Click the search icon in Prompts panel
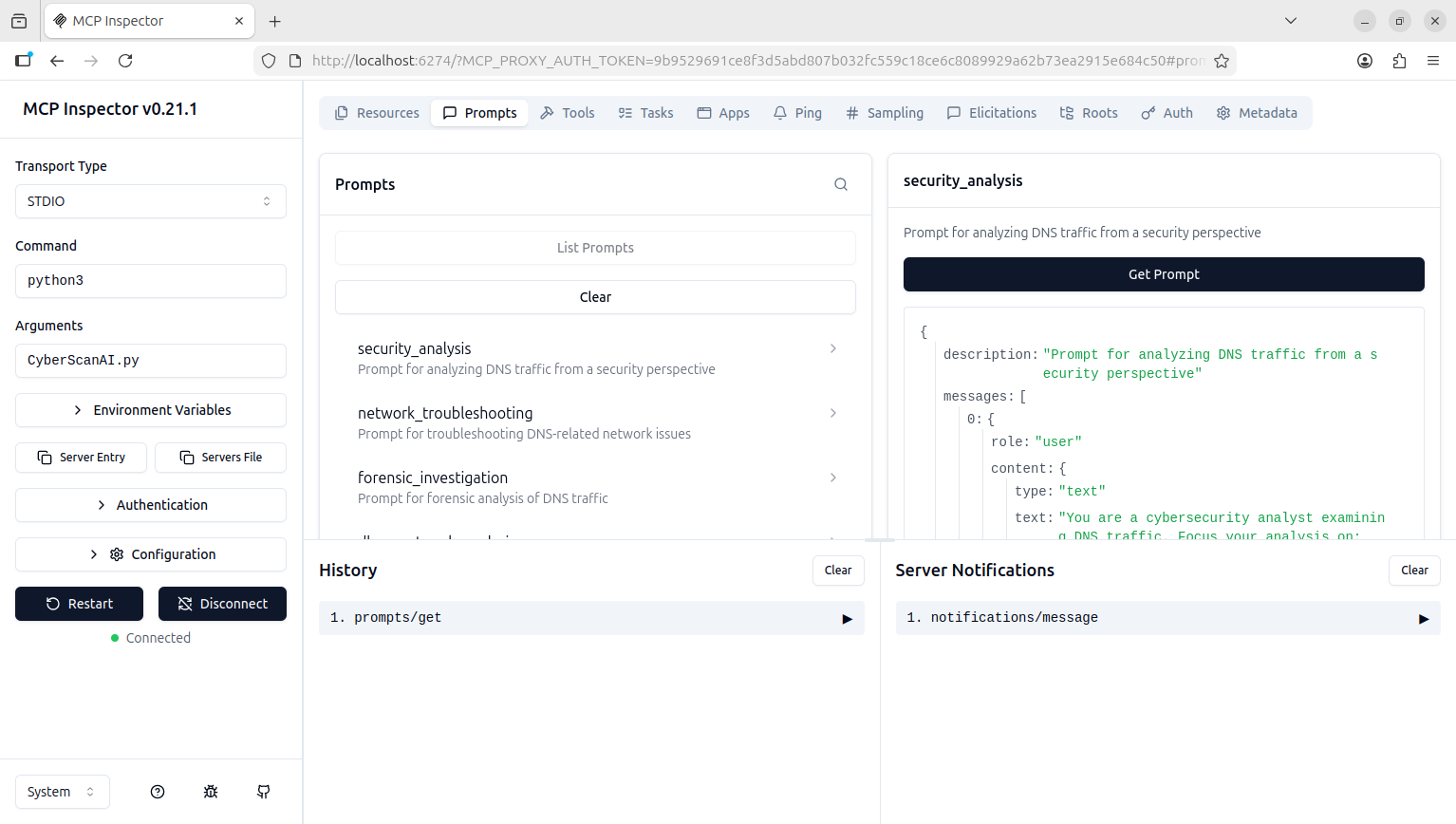 (840, 184)
